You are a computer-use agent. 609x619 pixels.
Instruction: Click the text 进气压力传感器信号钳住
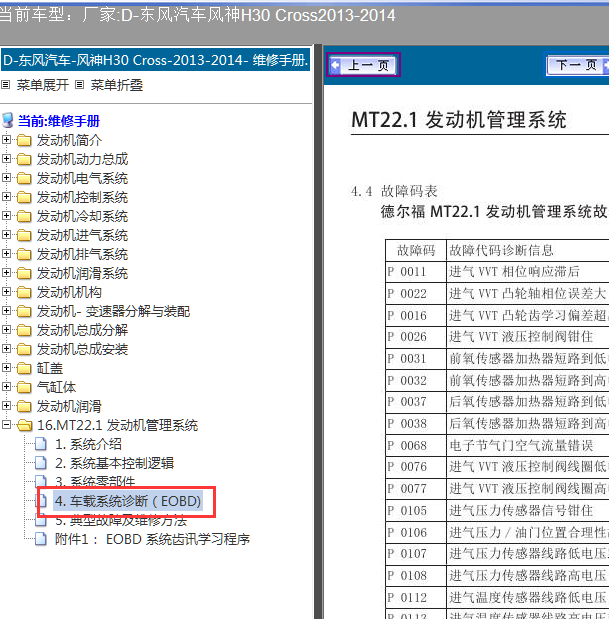click(x=521, y=510)
